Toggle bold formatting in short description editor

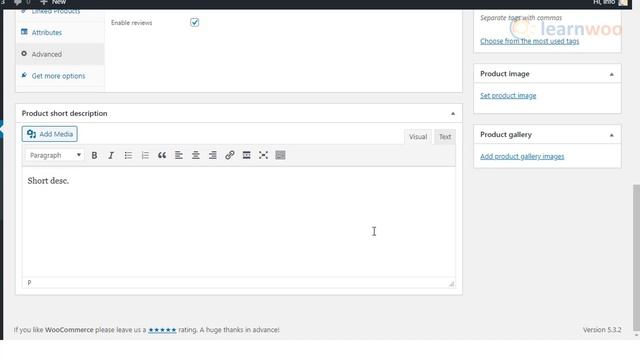[94, 155]
